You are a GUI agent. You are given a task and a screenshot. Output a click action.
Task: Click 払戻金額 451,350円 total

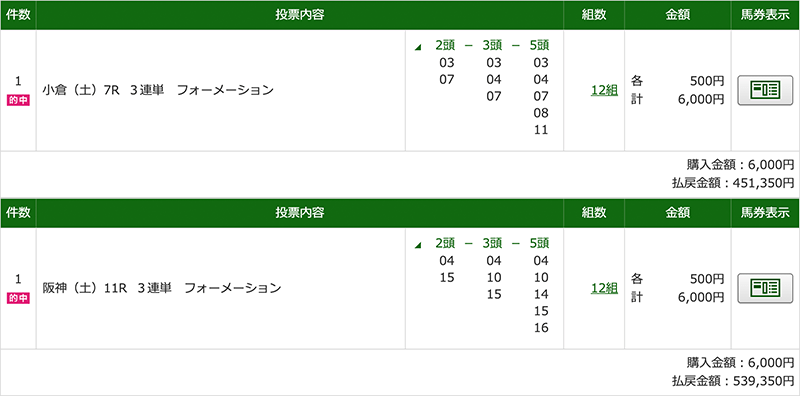(x=733, y=182)
